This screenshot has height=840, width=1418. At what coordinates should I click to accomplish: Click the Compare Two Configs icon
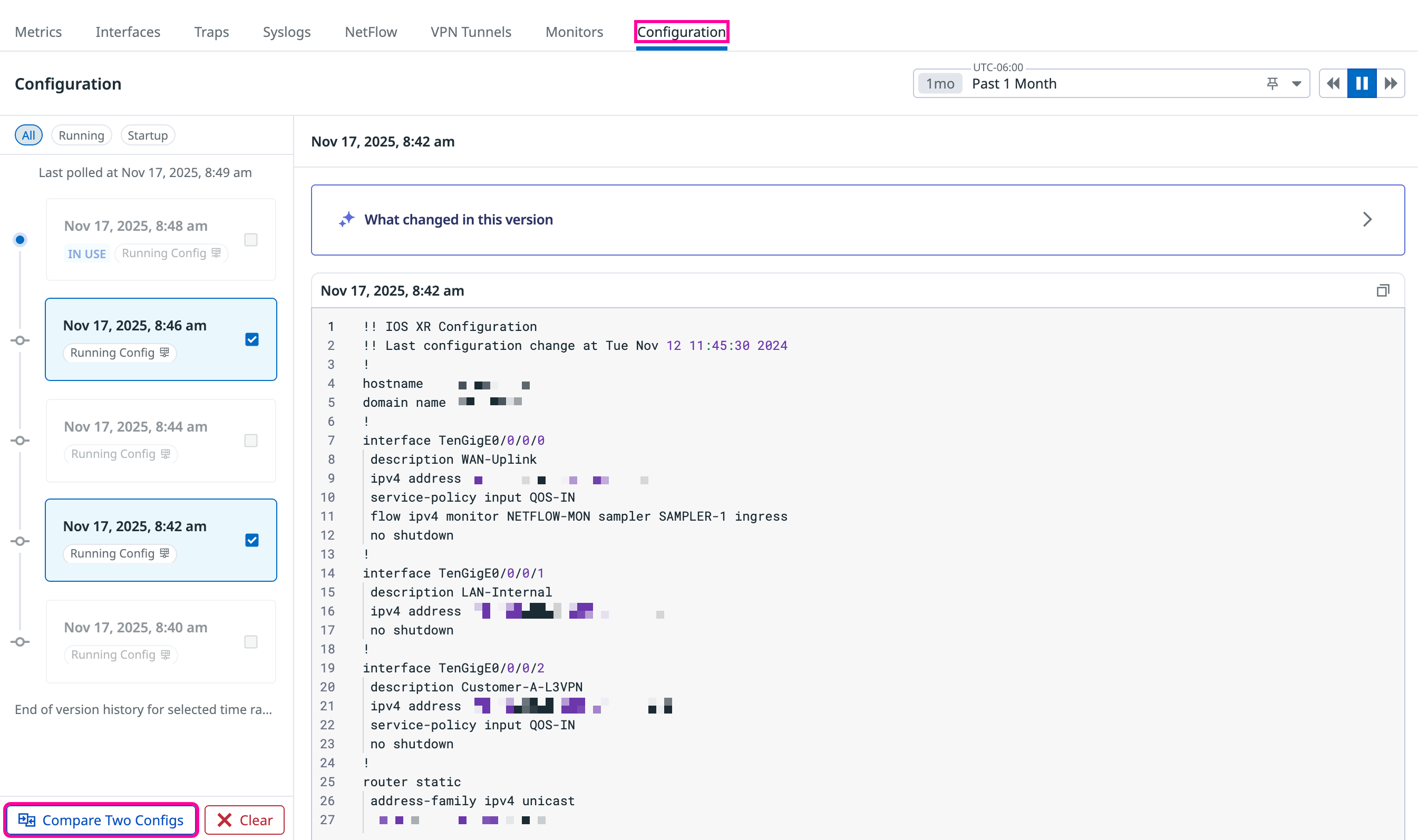pos(26,819)
